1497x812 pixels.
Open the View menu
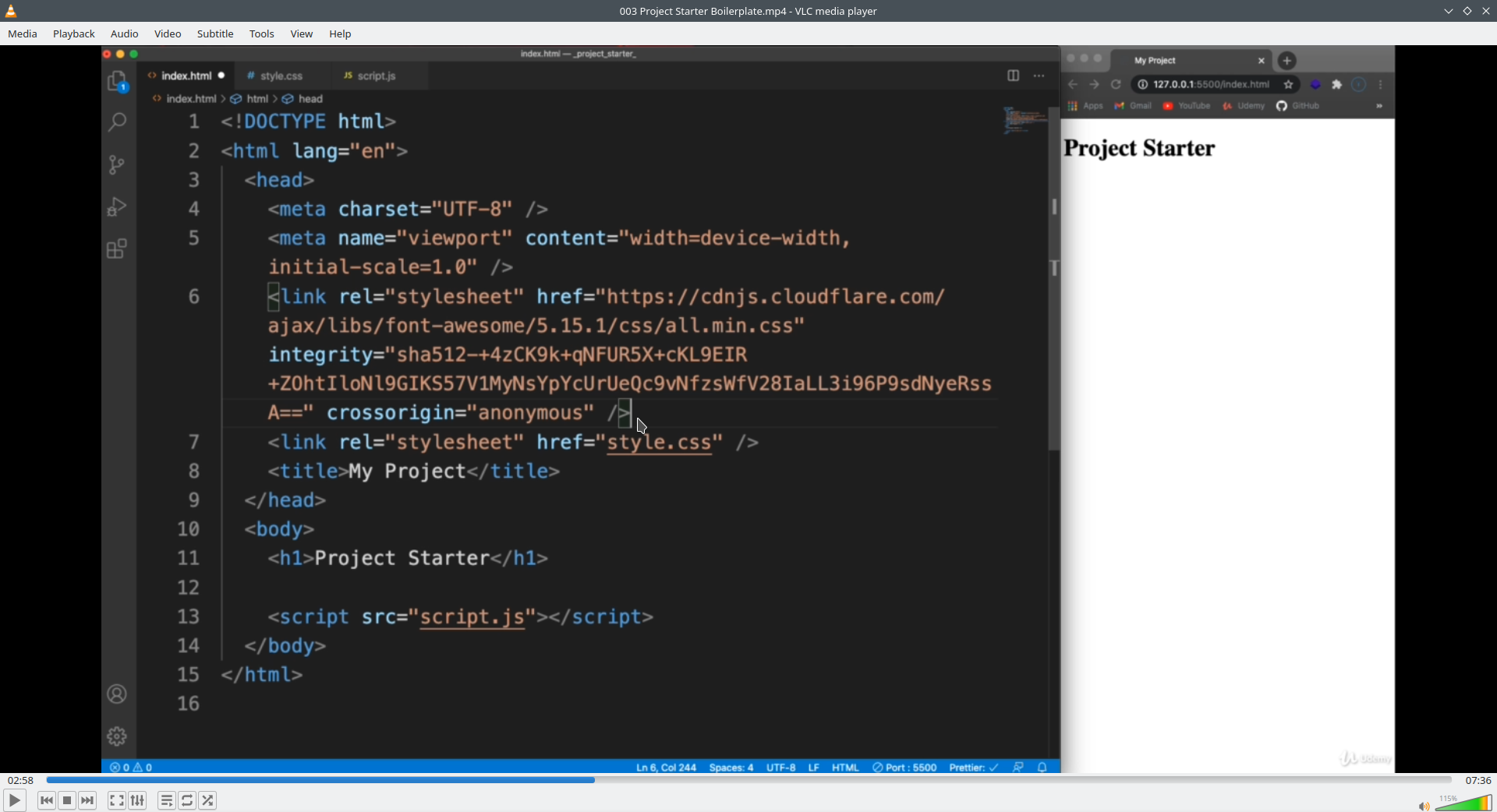[302, 34]
